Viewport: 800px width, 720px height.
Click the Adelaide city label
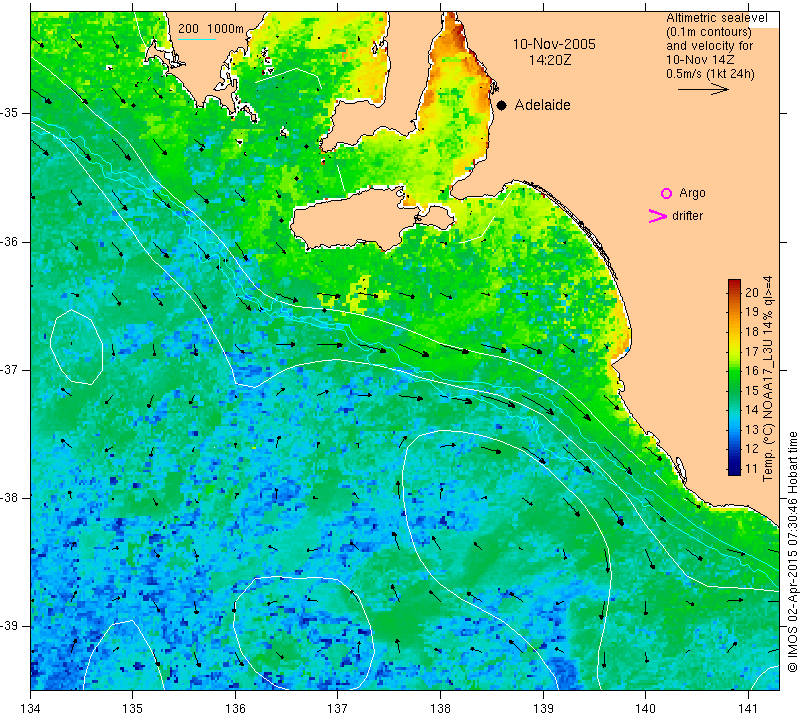coord(542,105)
